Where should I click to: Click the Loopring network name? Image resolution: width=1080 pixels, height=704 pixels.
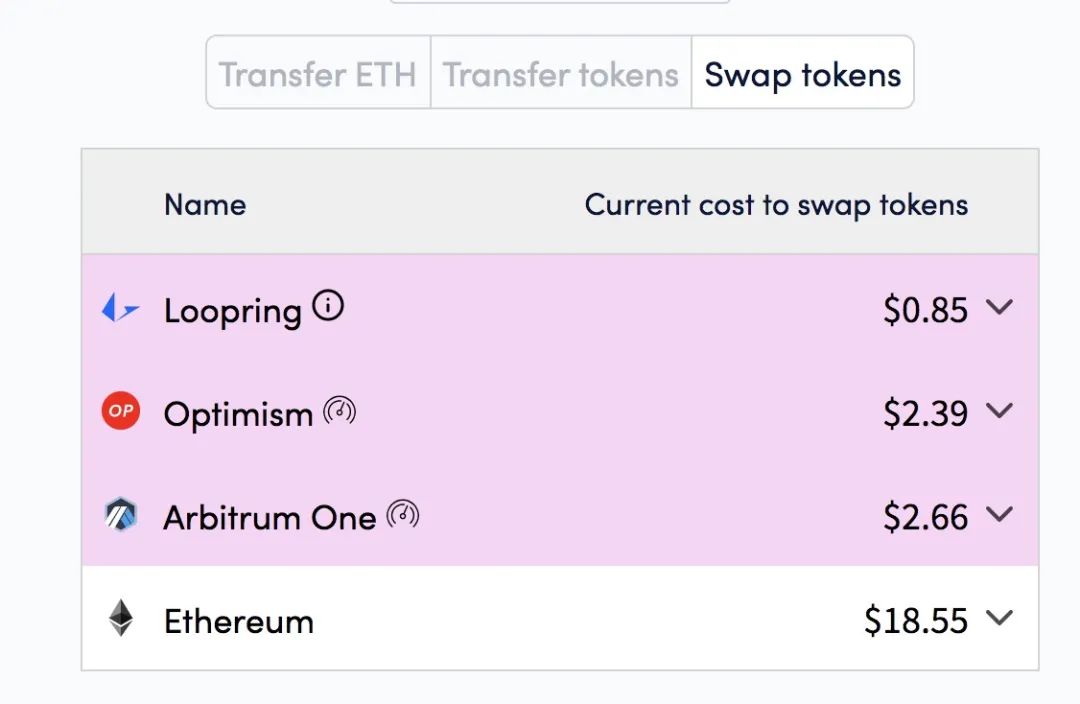[233, 311]
